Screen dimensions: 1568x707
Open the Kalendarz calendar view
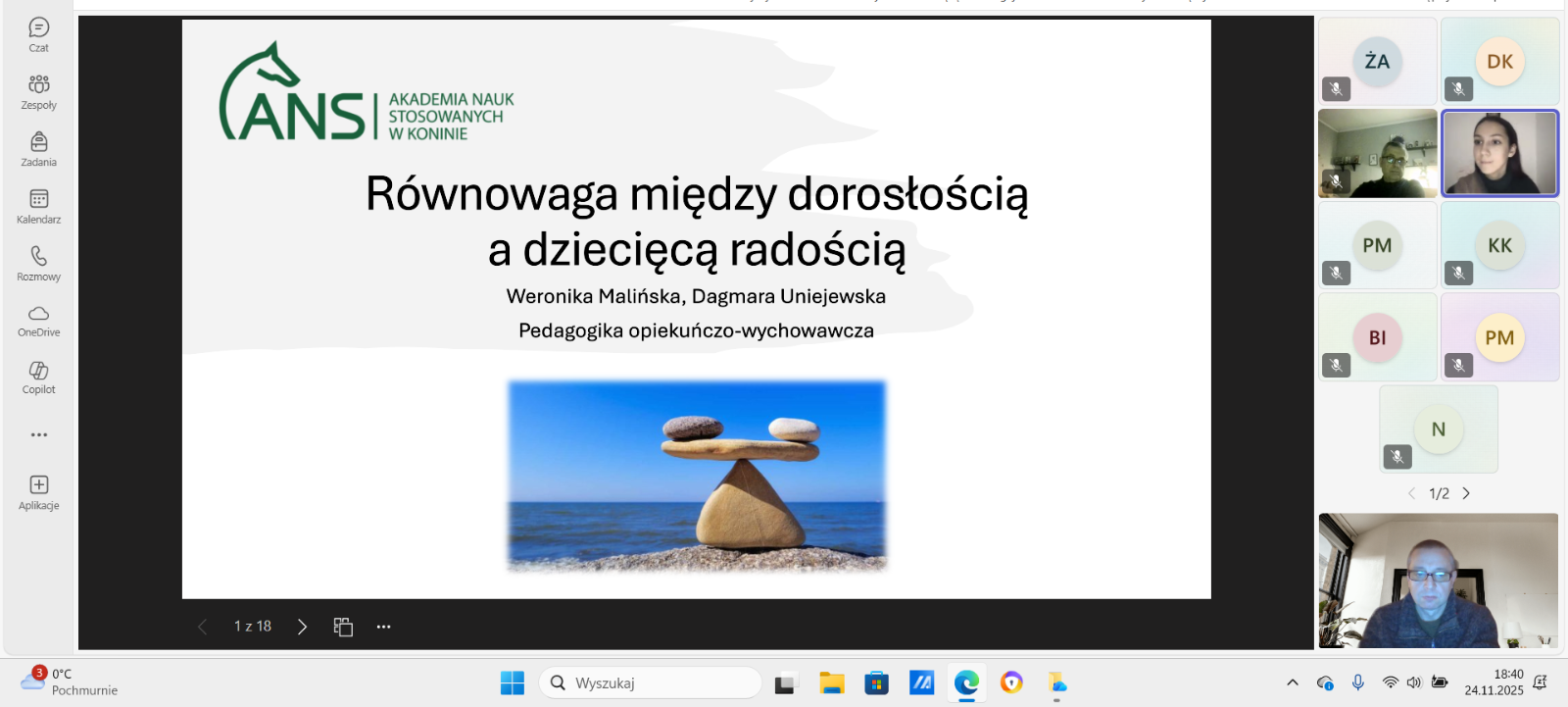click(38, 206)
